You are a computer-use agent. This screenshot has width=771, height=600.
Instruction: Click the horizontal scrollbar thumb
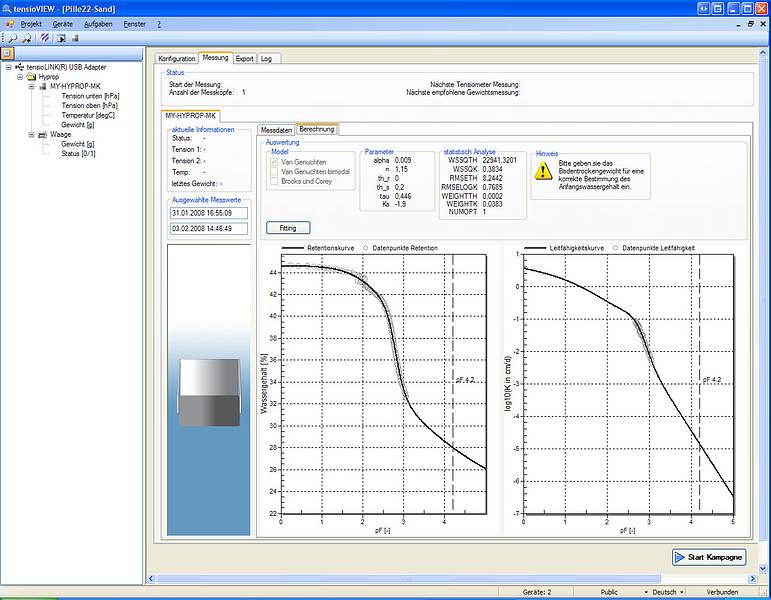coord(408,579)
